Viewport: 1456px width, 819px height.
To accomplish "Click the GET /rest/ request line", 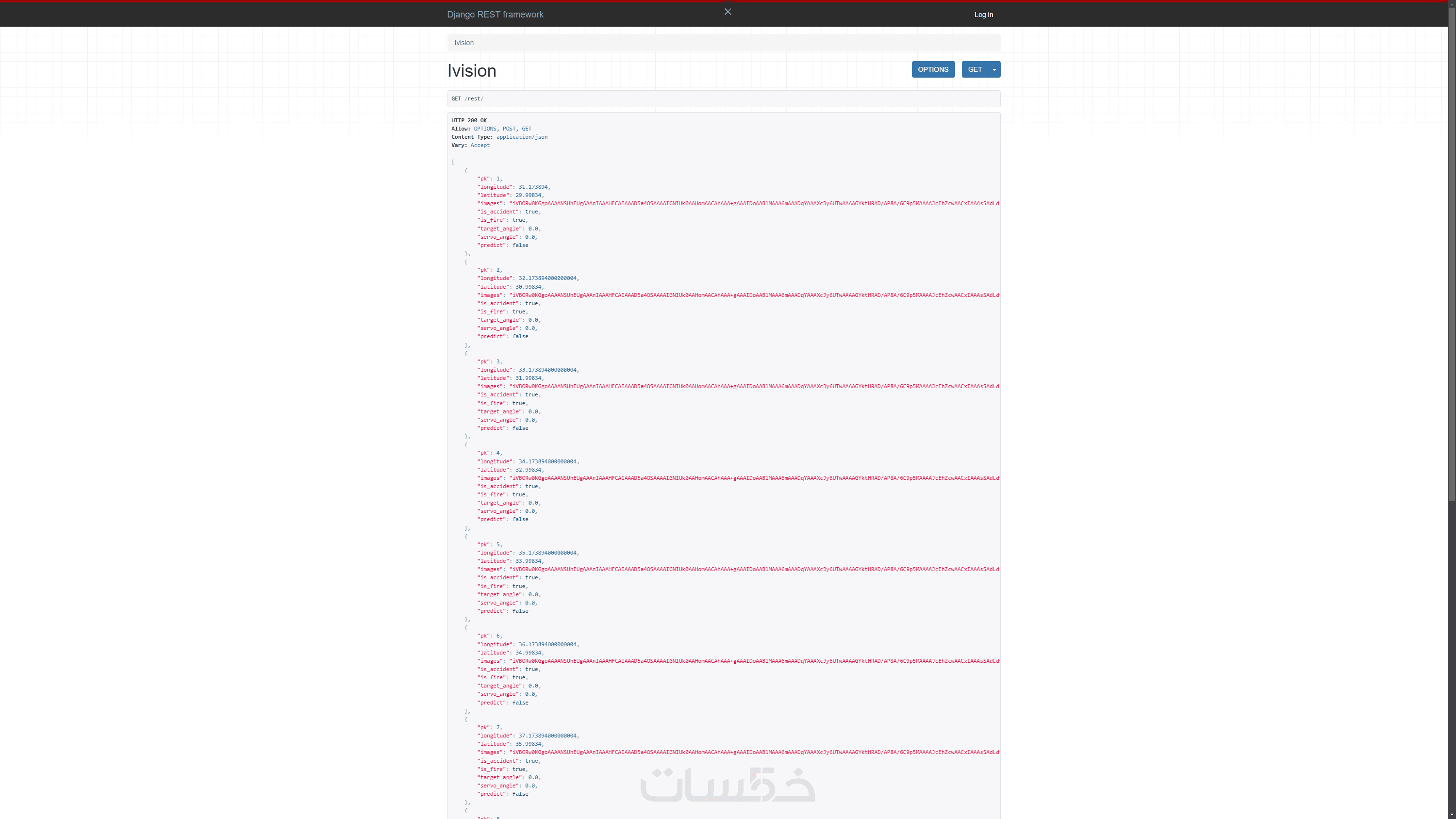I will click(467, 99).
